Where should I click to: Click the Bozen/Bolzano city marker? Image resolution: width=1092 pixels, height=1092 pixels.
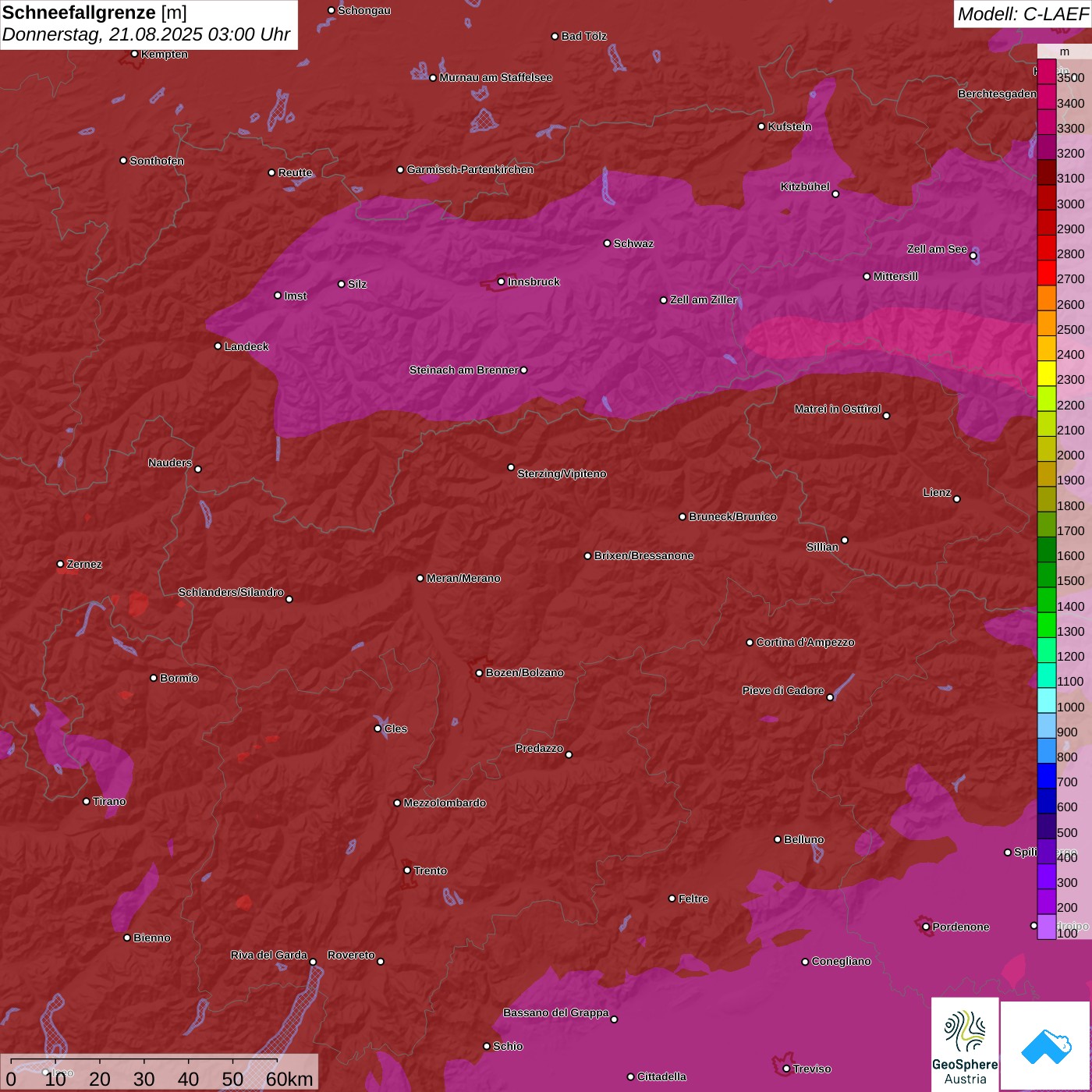click(479, 673)
